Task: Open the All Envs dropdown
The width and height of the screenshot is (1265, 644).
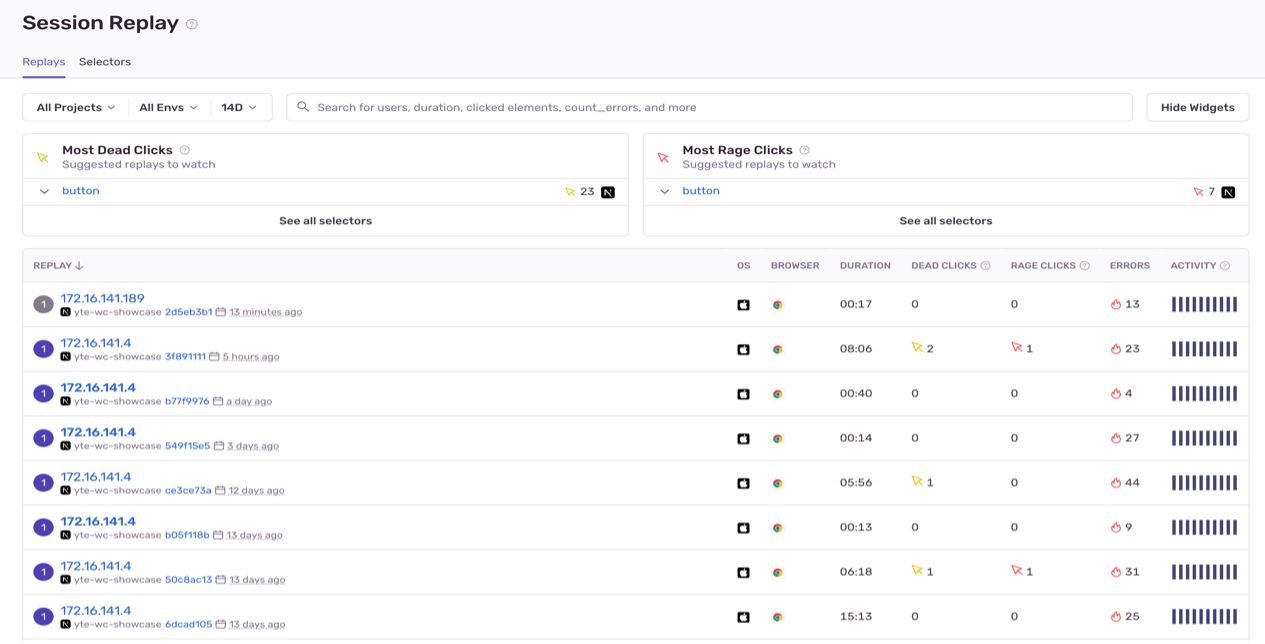Action: (x=168, y=108)
